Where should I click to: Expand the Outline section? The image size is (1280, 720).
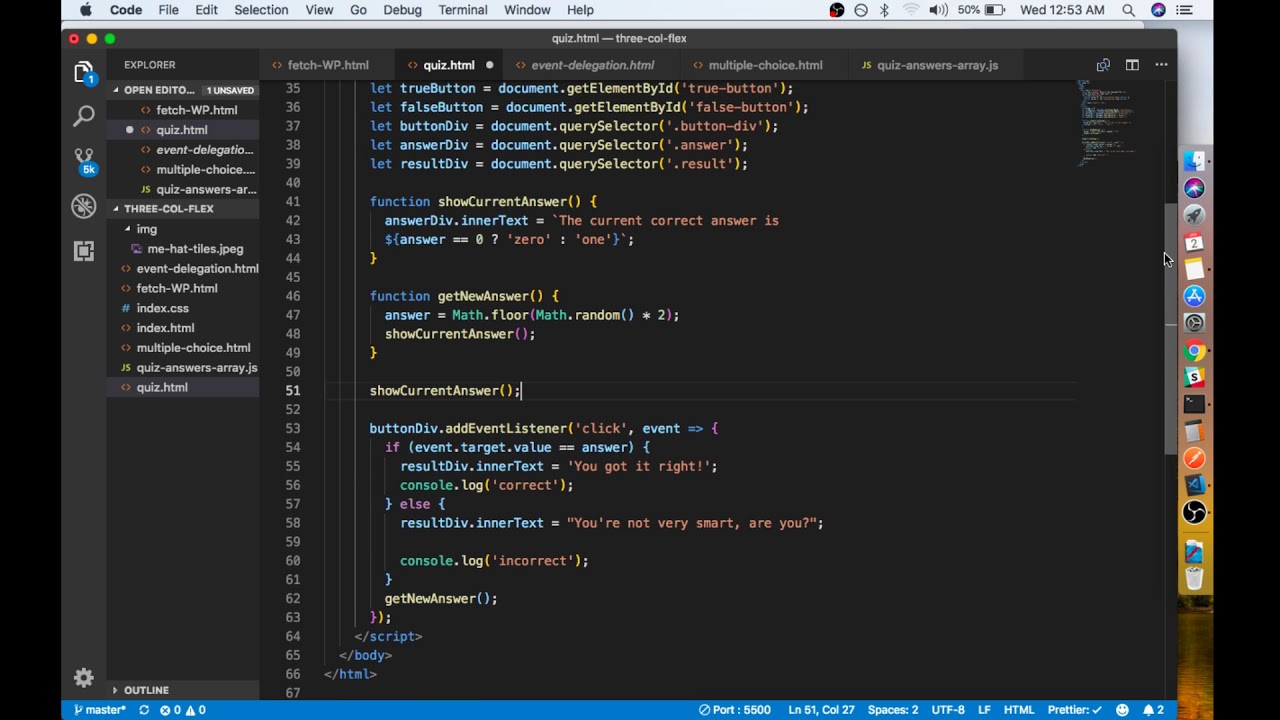point(146,690)
